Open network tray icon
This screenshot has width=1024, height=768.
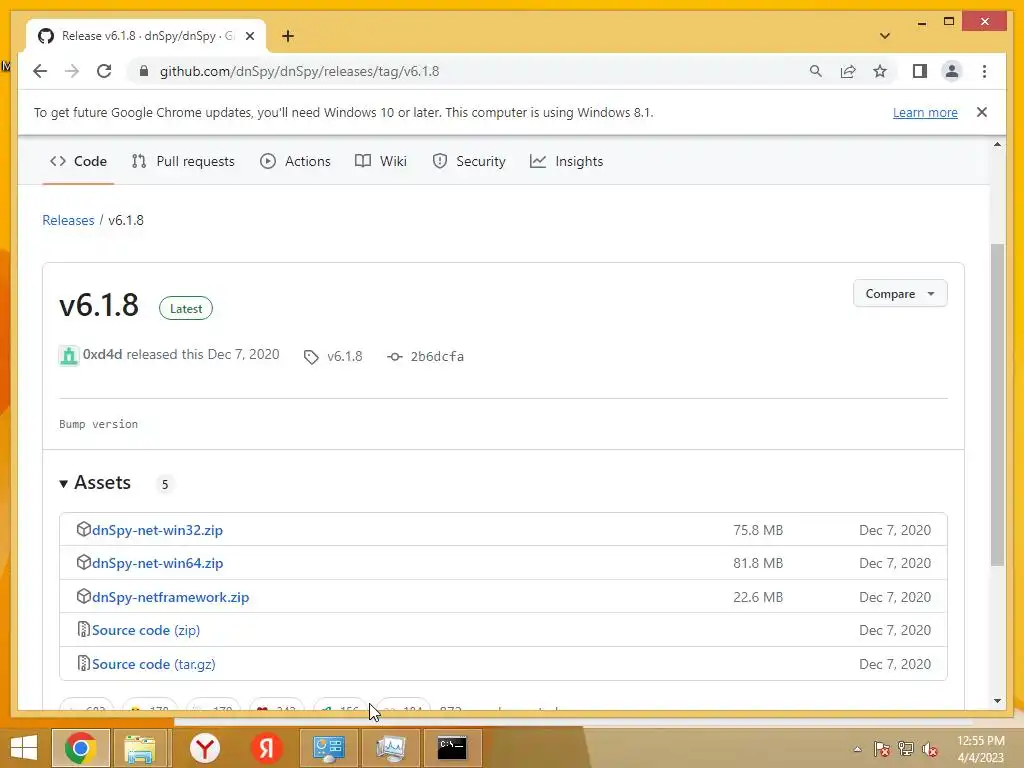(x=906, y=749)
